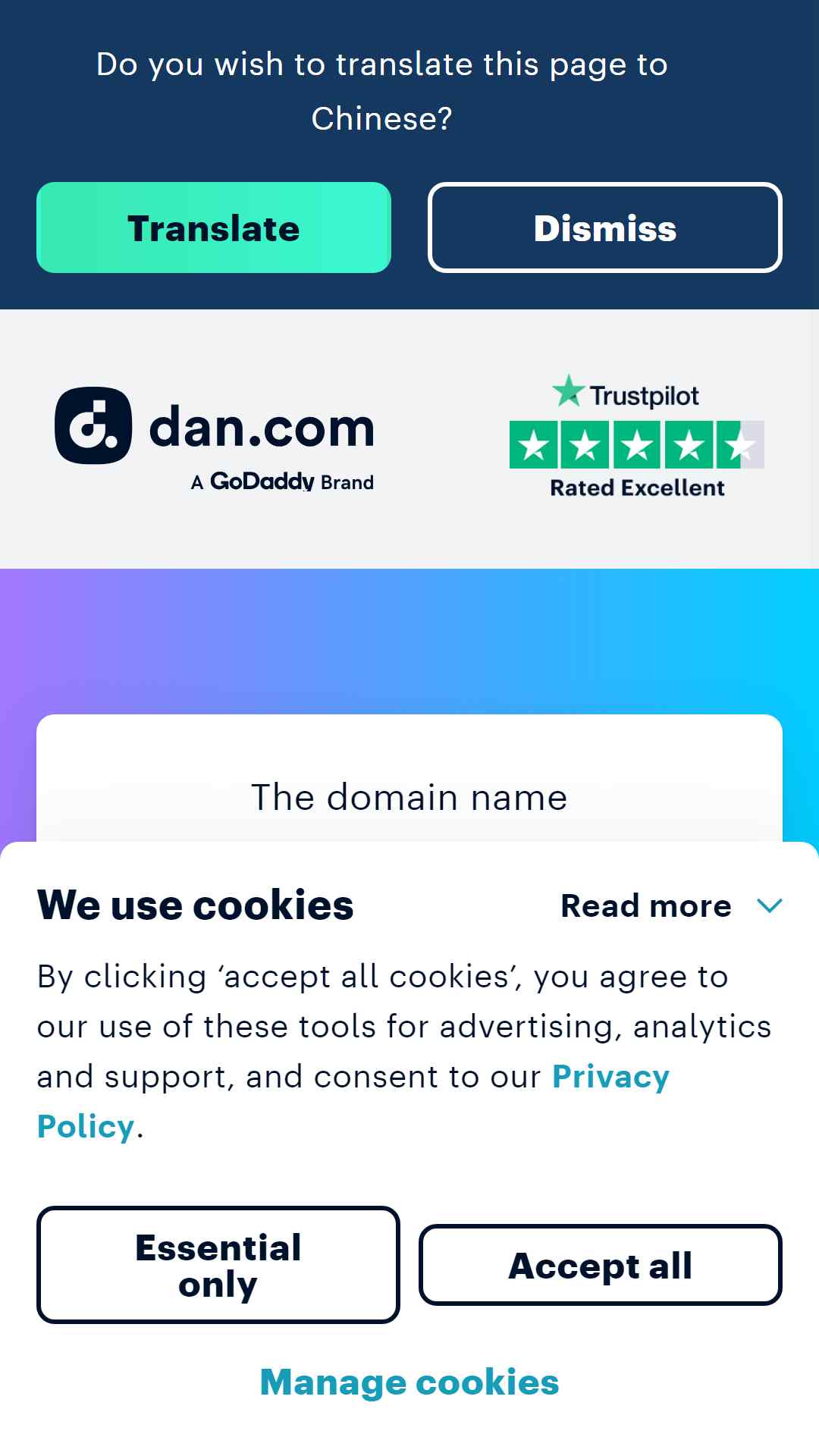
Task: Open the Read more cookie section
Action: click(646, 905)
